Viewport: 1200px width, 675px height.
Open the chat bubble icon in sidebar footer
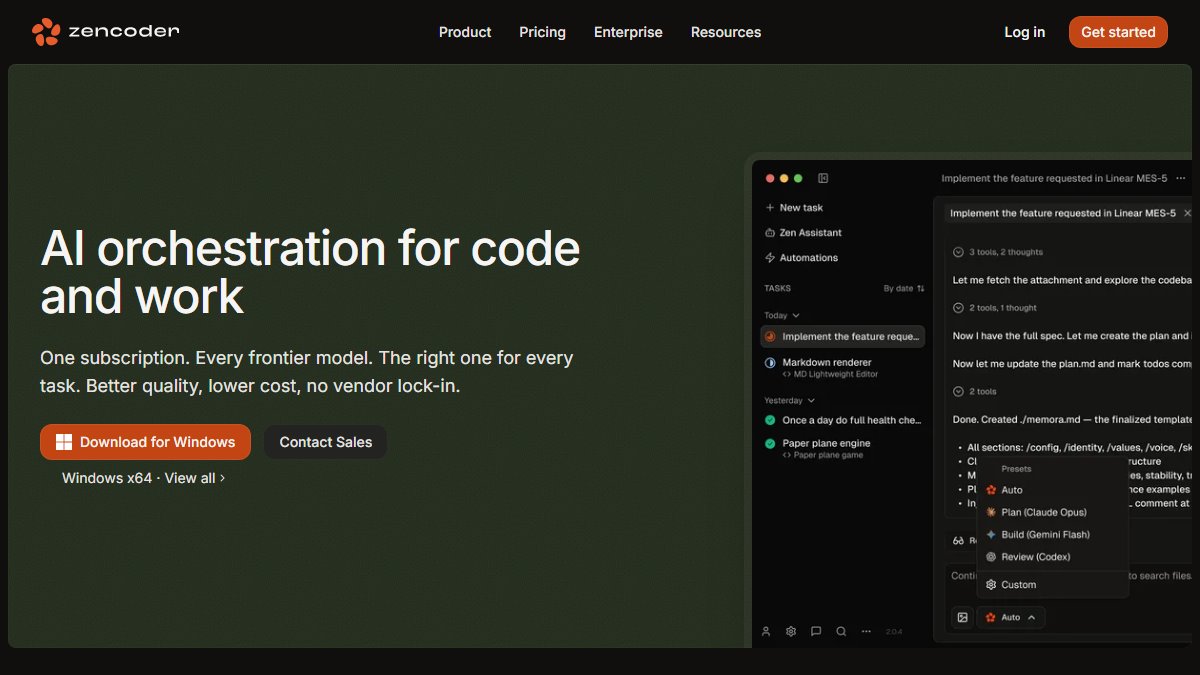[x=816, y=631]
